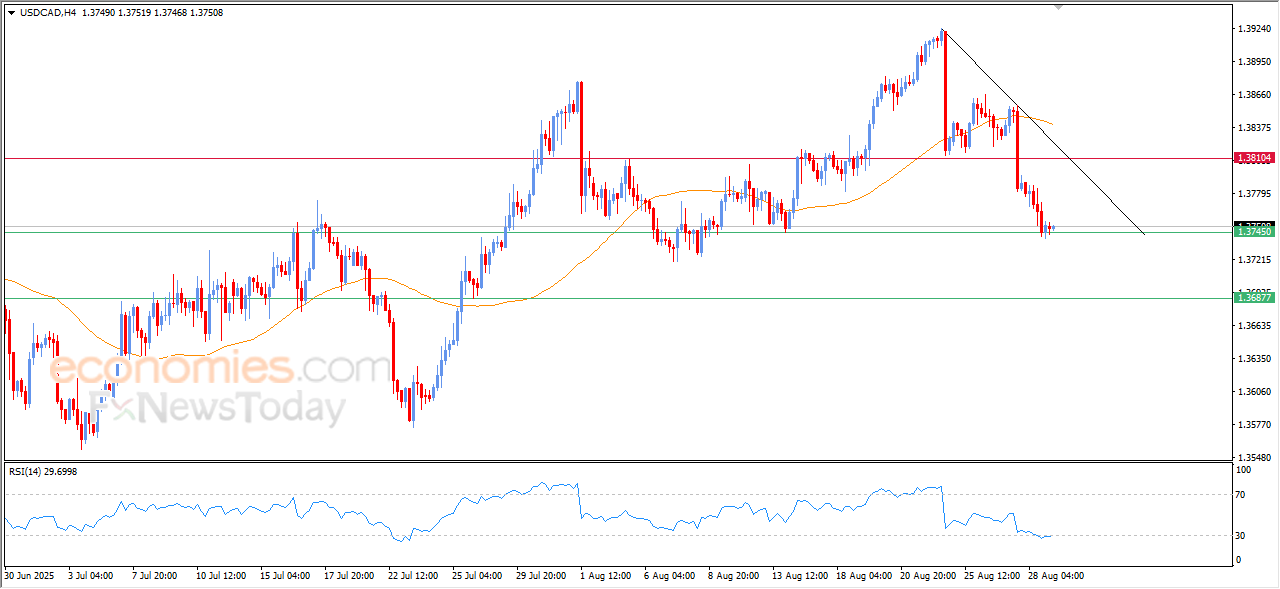
Task: Click the 3 Jul 04:00 time label
Action: (90, 576)
